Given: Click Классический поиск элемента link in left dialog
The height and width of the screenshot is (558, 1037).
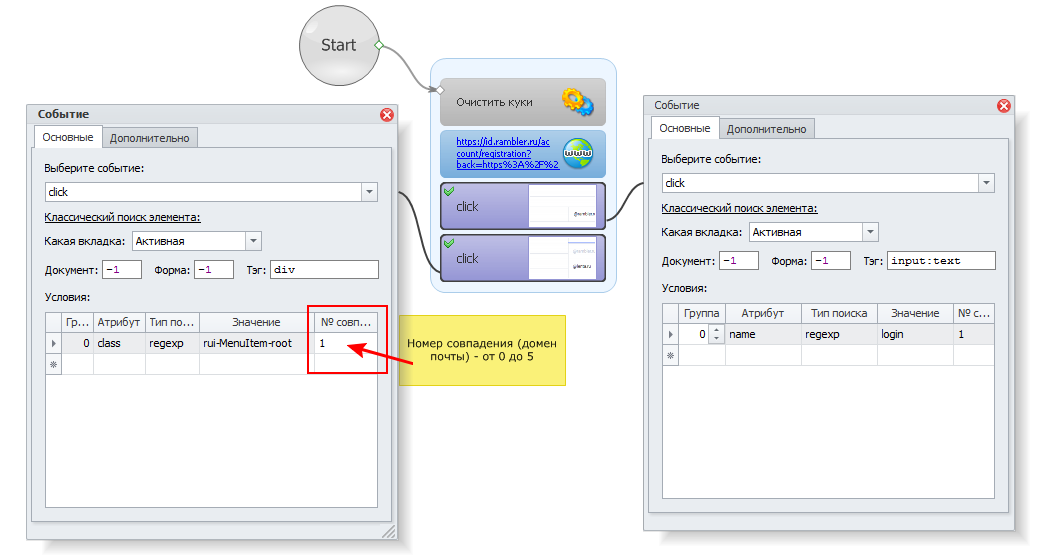Looking at the screenshot, I should pos(122,217).
